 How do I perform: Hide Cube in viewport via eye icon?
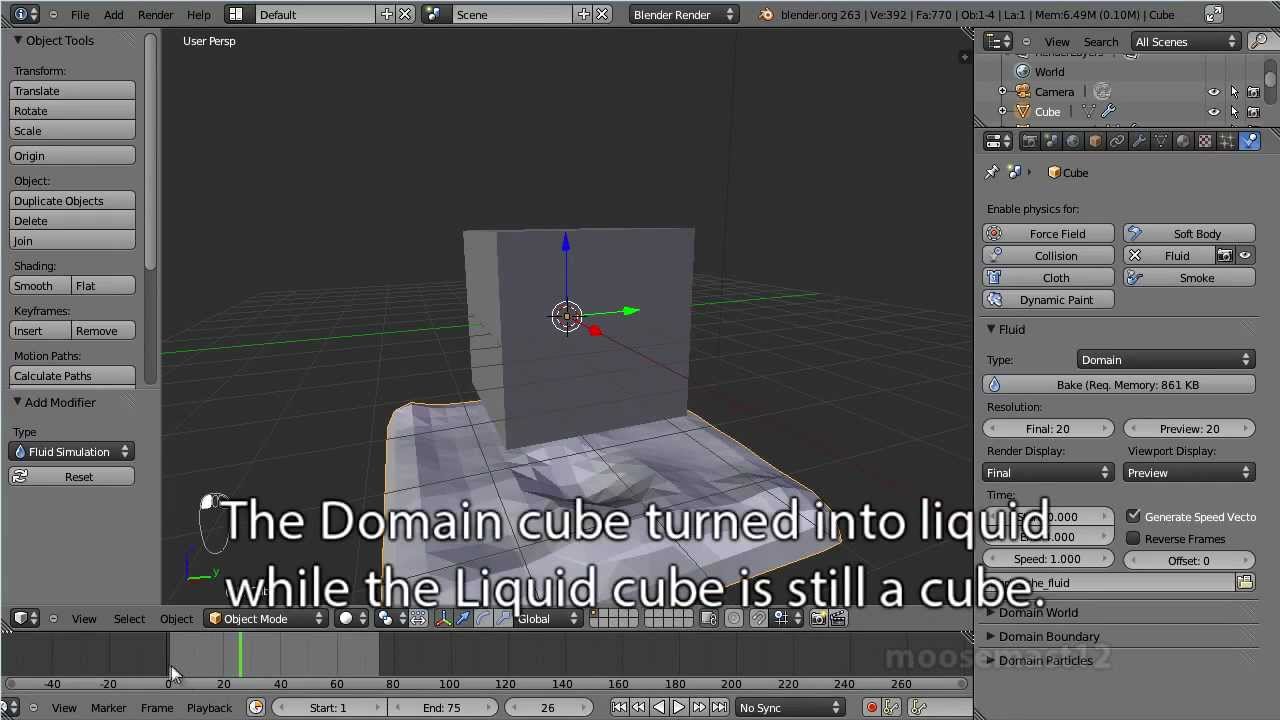click(1214, 112)
